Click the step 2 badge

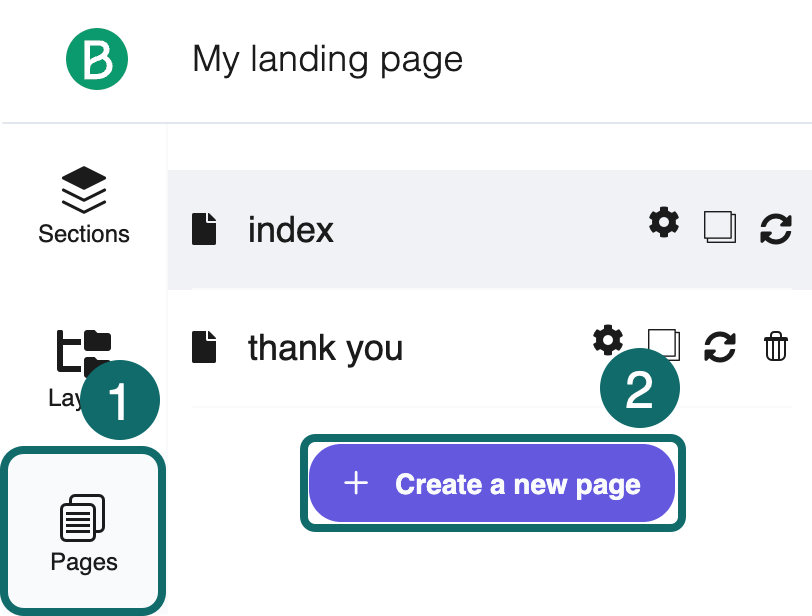(x=640, y=387)
